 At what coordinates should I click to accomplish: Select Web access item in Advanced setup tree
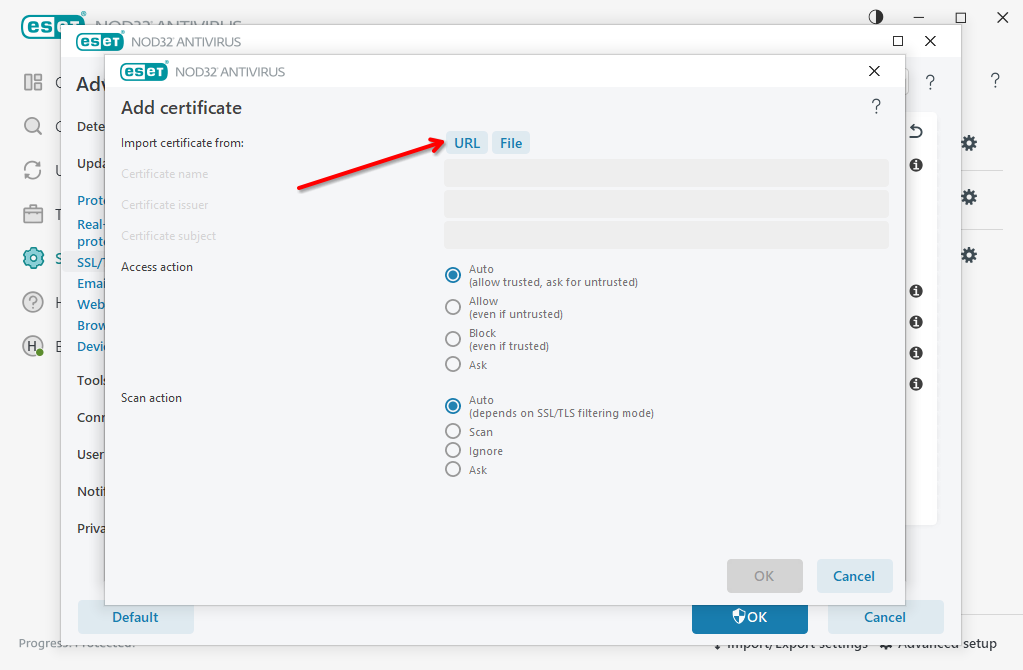tap(91, 304)
